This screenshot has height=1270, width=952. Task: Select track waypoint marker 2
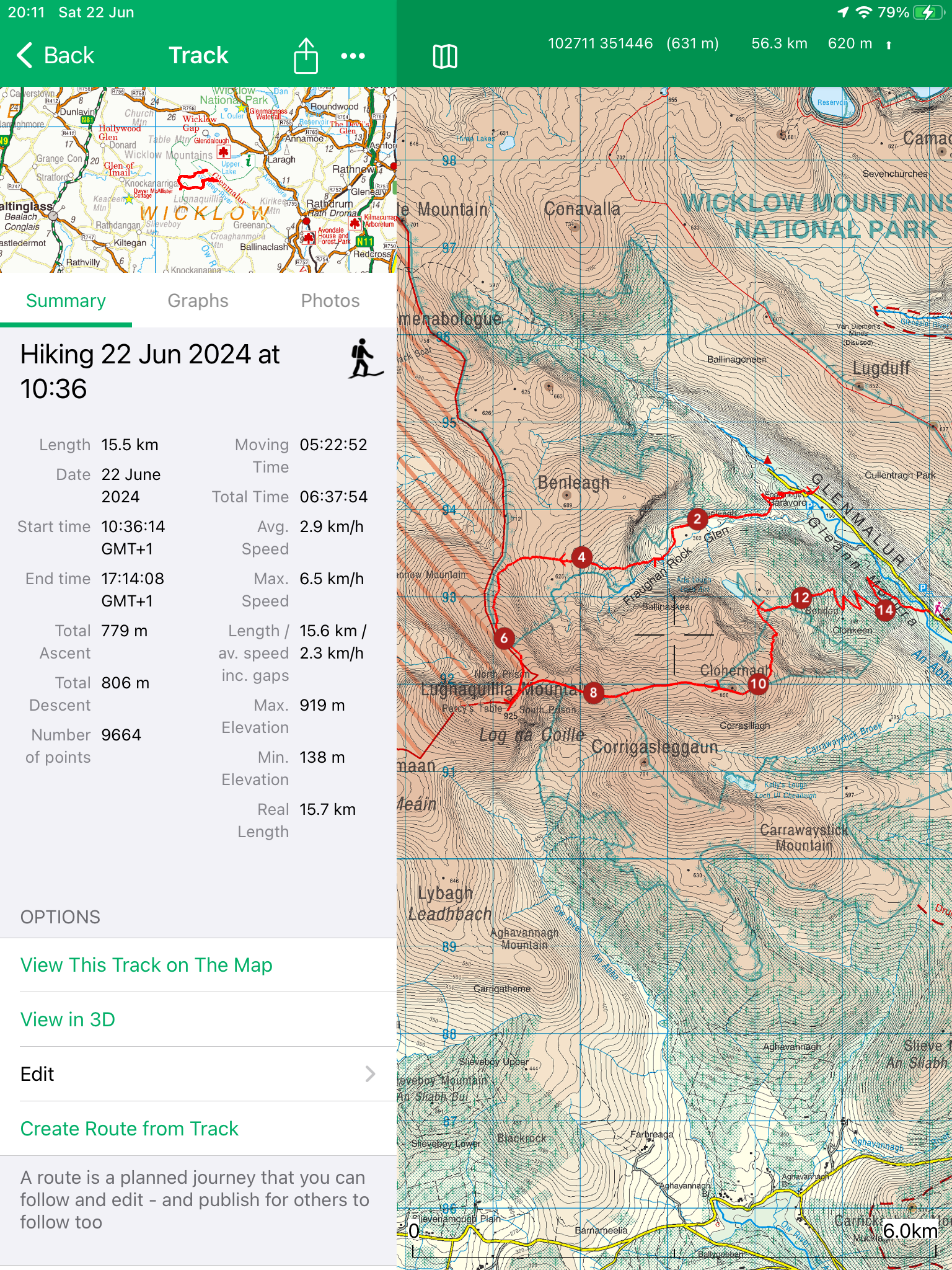pos(697,519)
